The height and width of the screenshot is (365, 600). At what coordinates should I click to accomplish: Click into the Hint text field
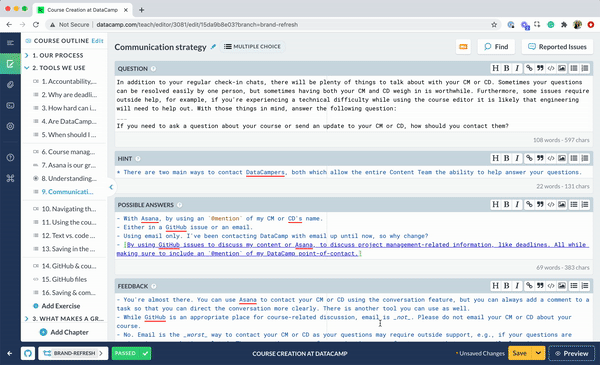coord(353,173)
